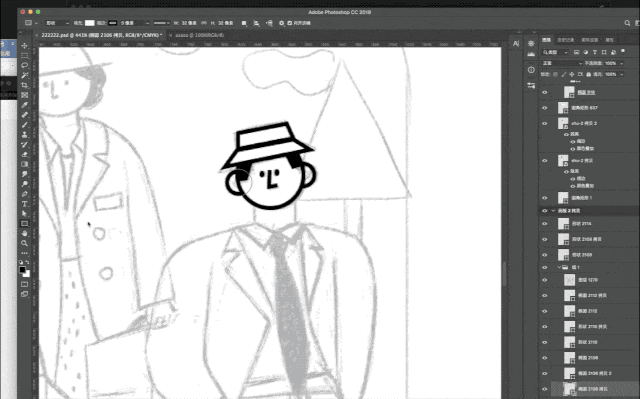Image resolution: width=640 pixels, height=399 pixels.
Task: Select the Lasso tool
Action: click(x=24, y=65)
